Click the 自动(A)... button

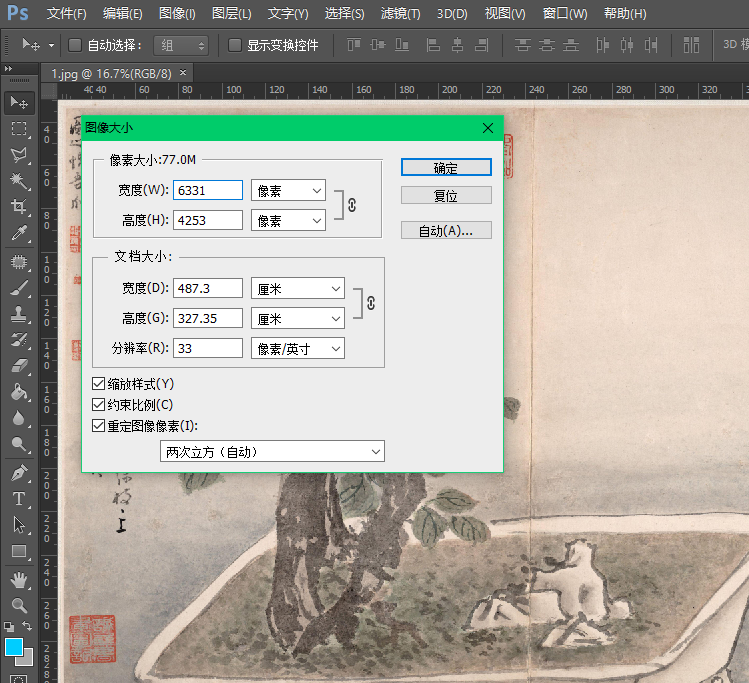point(446,230)
